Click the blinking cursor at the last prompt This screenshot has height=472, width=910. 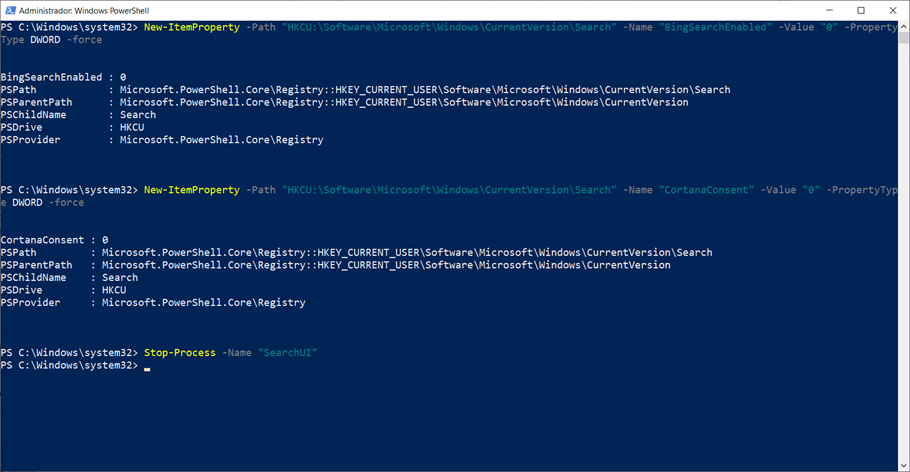[147, 367]
